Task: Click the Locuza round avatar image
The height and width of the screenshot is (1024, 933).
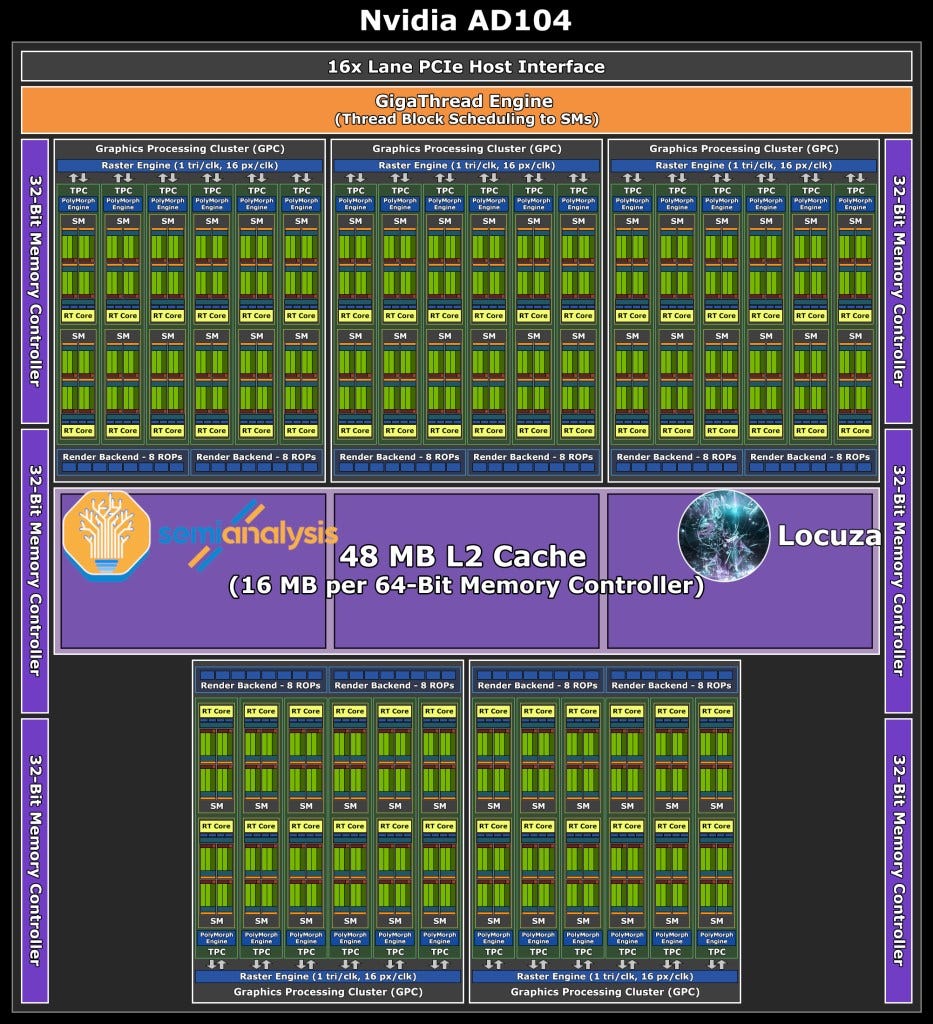Action: click(724, 536)
